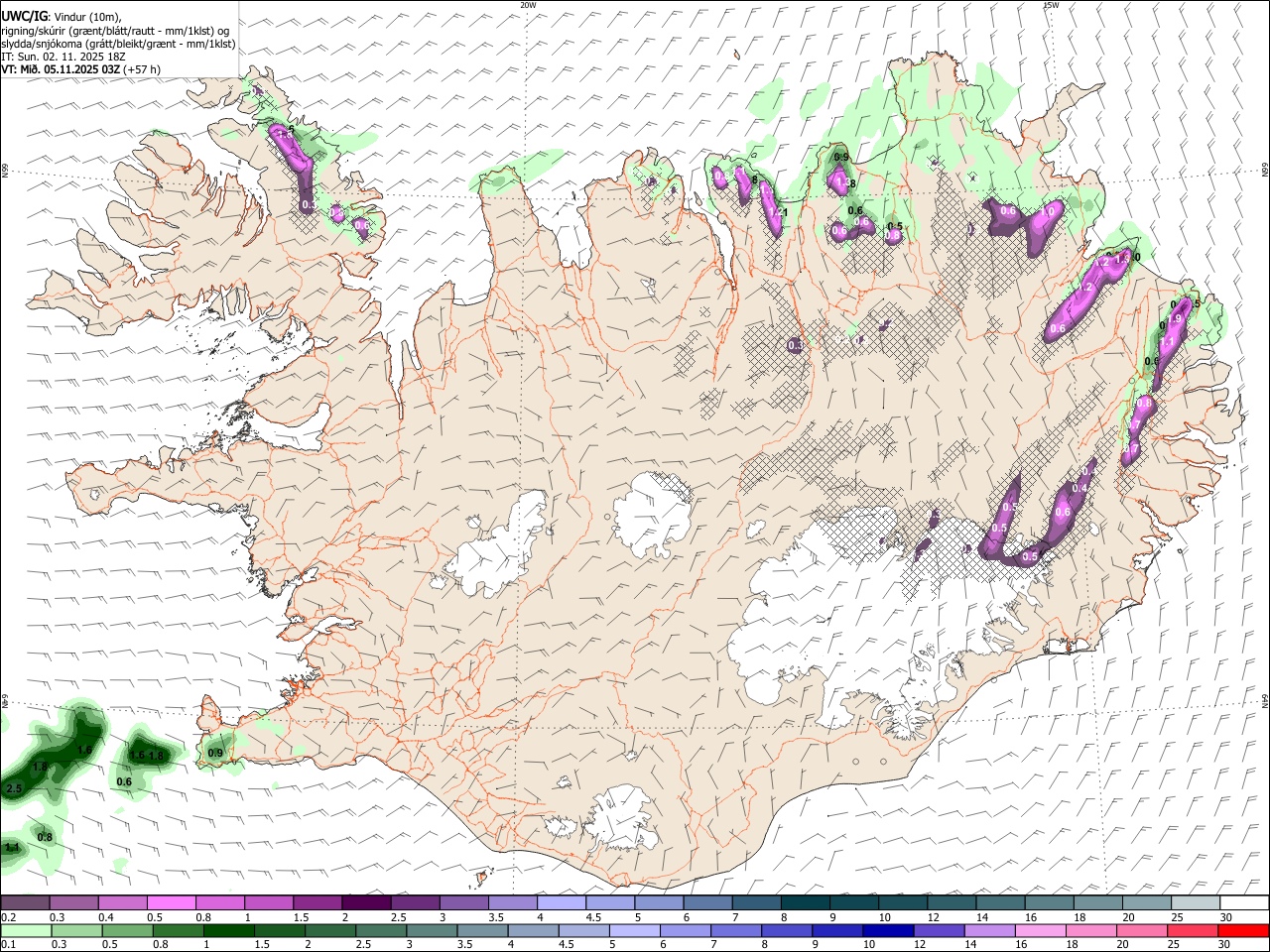This screenshot has width=1270, height=952.
Task: Pick the pink 0.5 swatch in upper scale
Action: [x=171, y=903]
